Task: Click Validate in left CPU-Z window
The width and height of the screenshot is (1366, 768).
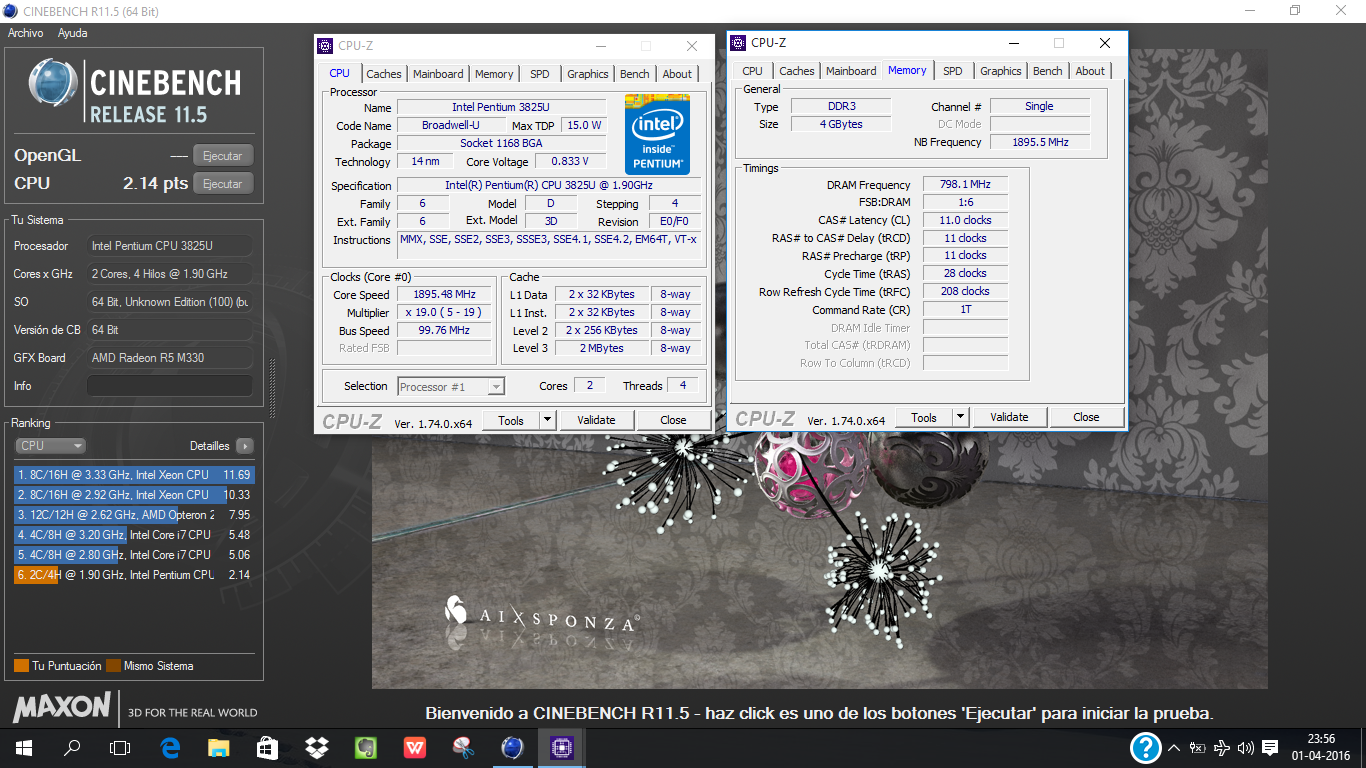Action: pos(596,420)
